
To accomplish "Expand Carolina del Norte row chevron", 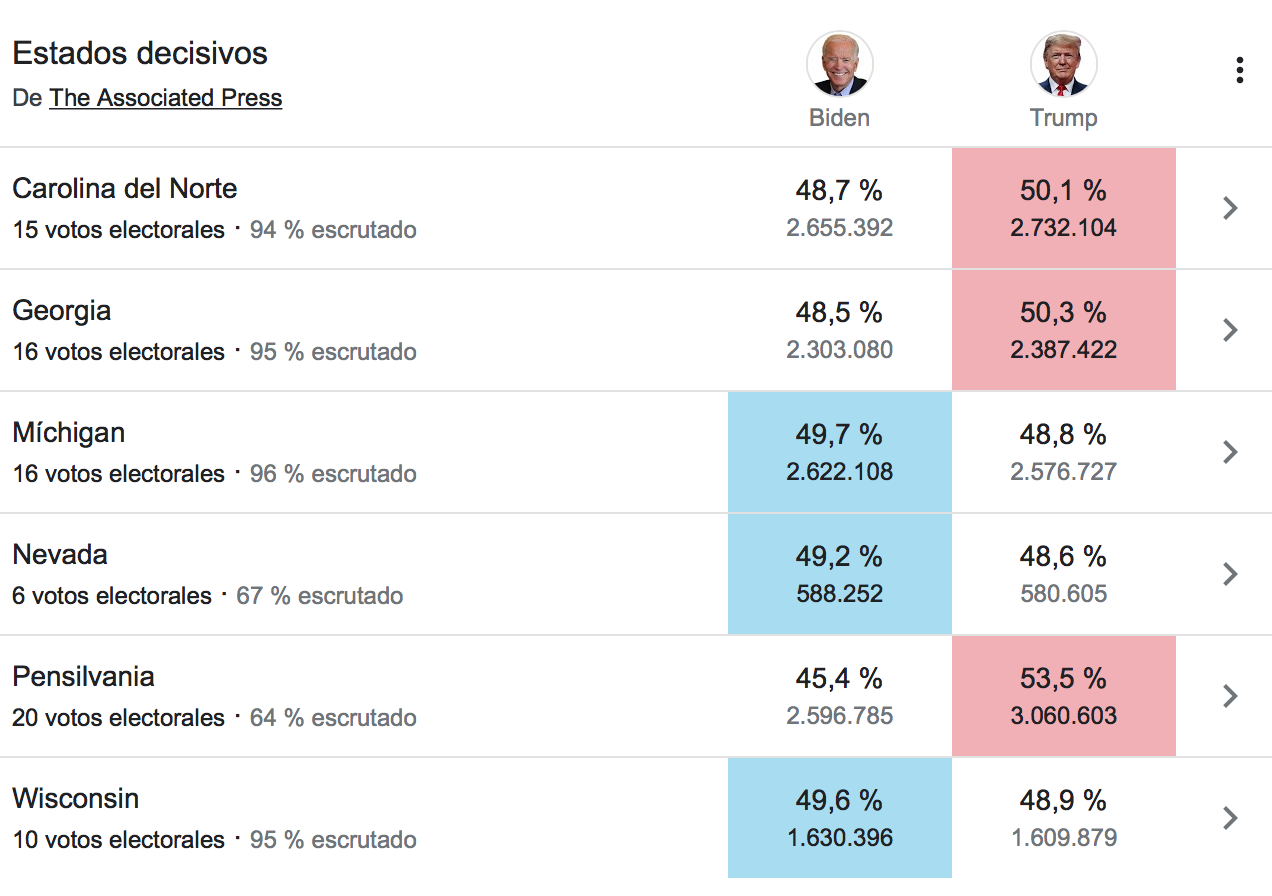I will pos(1231,208).
